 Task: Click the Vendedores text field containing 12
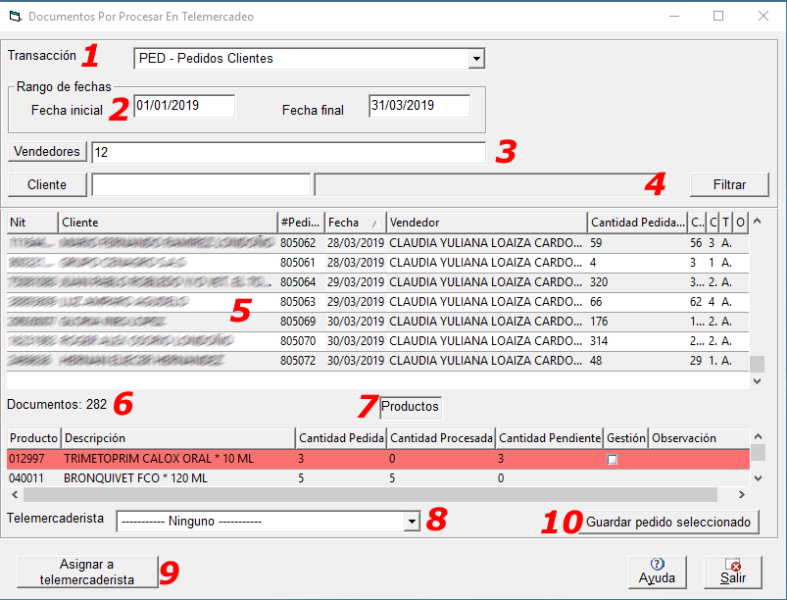pyautogui.click(x=288, y=152)
